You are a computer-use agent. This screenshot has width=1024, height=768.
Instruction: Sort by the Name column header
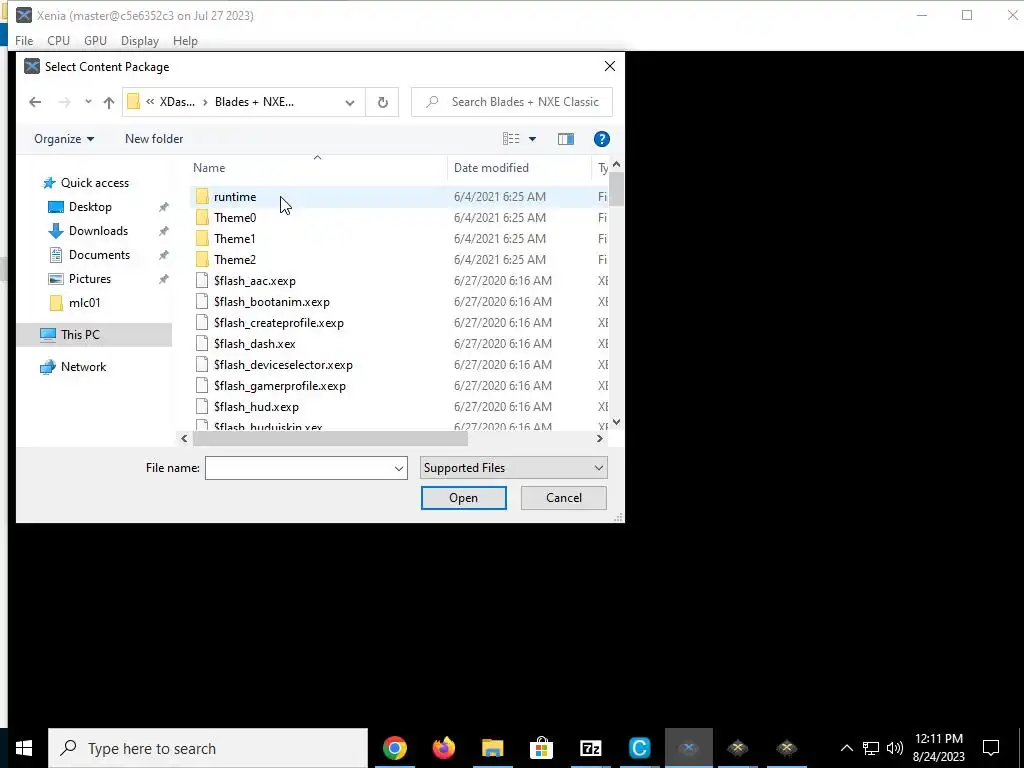(x=209, y=168)
